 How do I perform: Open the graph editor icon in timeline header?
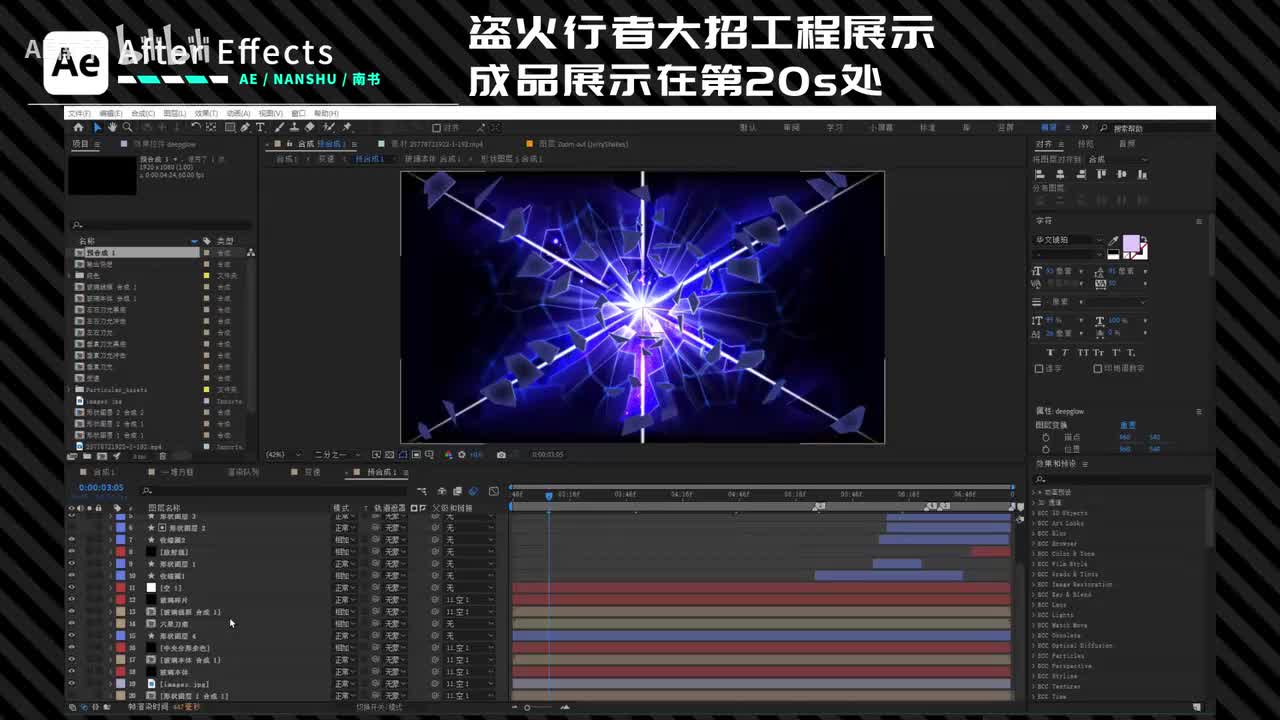pos(494,491)
